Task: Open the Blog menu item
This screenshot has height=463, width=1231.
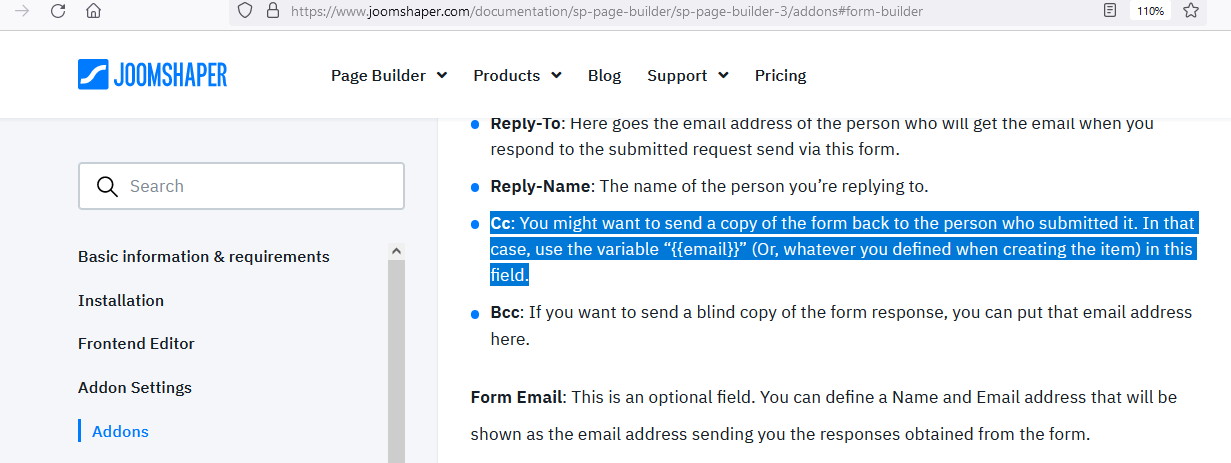Action: 604,76
